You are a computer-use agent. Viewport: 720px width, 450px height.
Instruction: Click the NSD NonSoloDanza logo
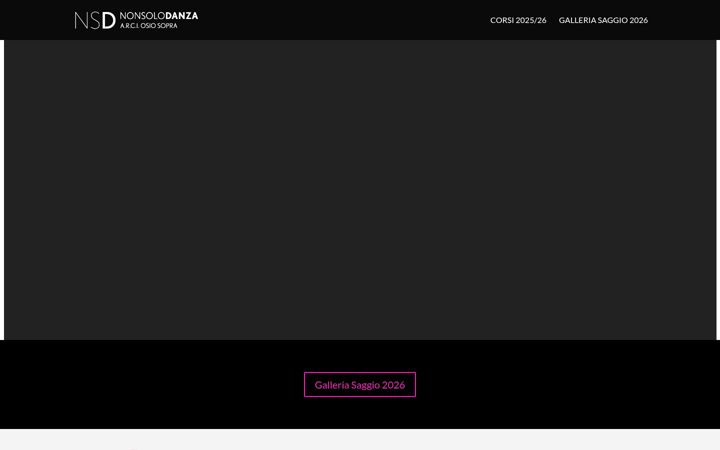136,20
